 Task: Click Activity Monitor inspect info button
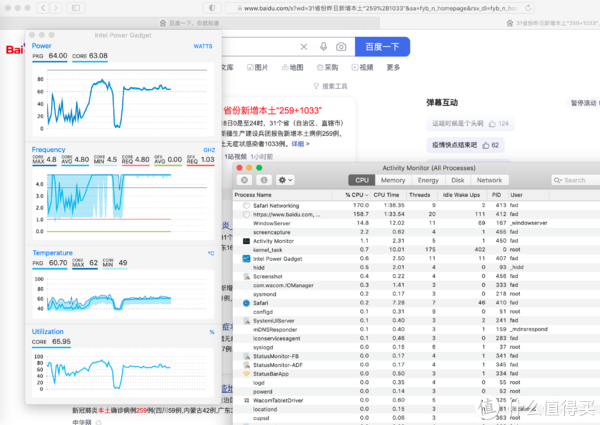coord(264,180)
